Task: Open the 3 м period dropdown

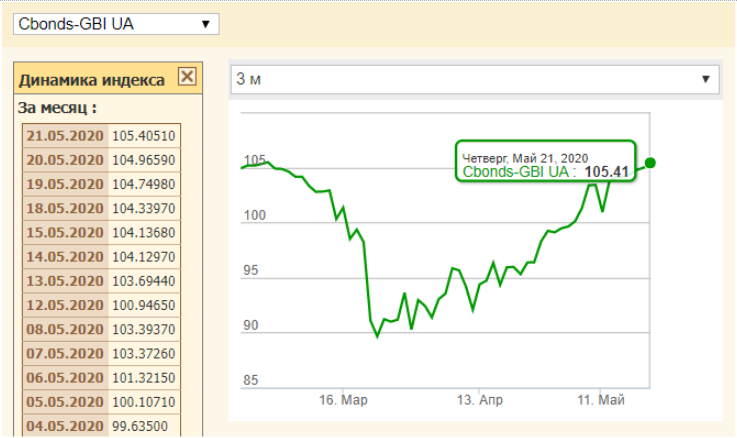Action: pos(475,79)
